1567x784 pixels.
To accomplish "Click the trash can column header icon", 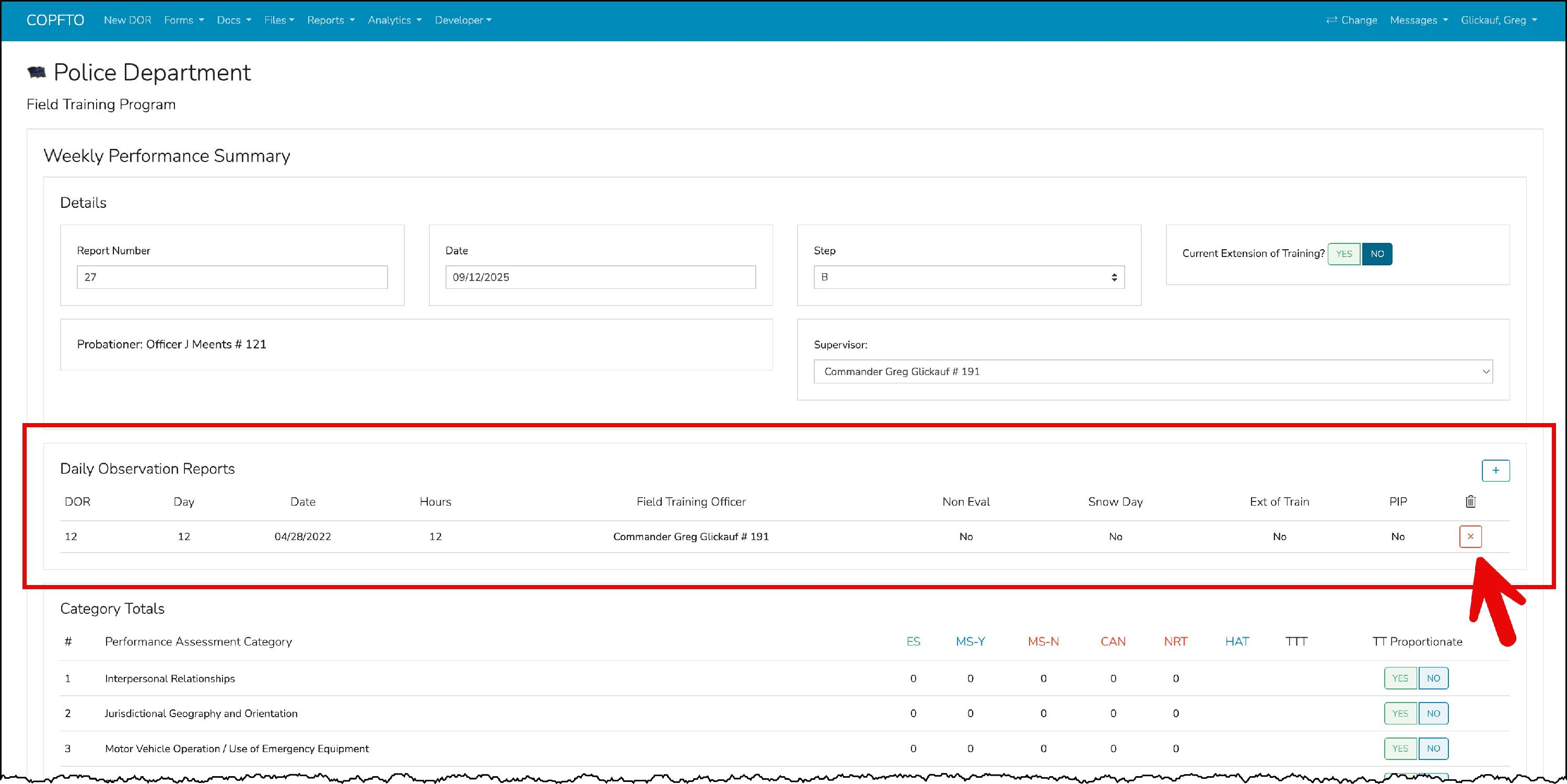I will (1470, 502).
